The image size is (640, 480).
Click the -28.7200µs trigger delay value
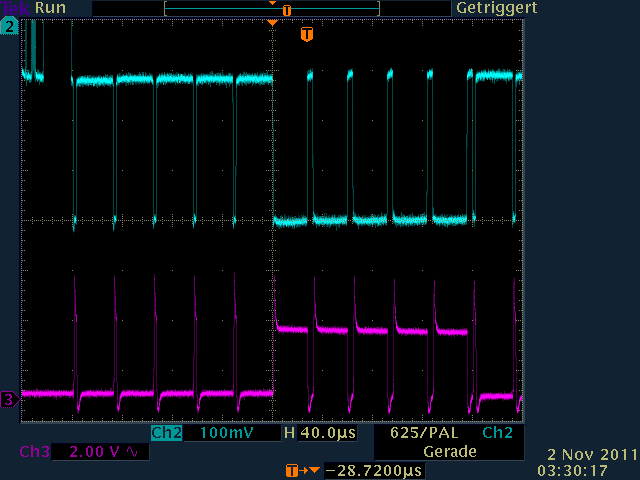click(x=372, y=469)
